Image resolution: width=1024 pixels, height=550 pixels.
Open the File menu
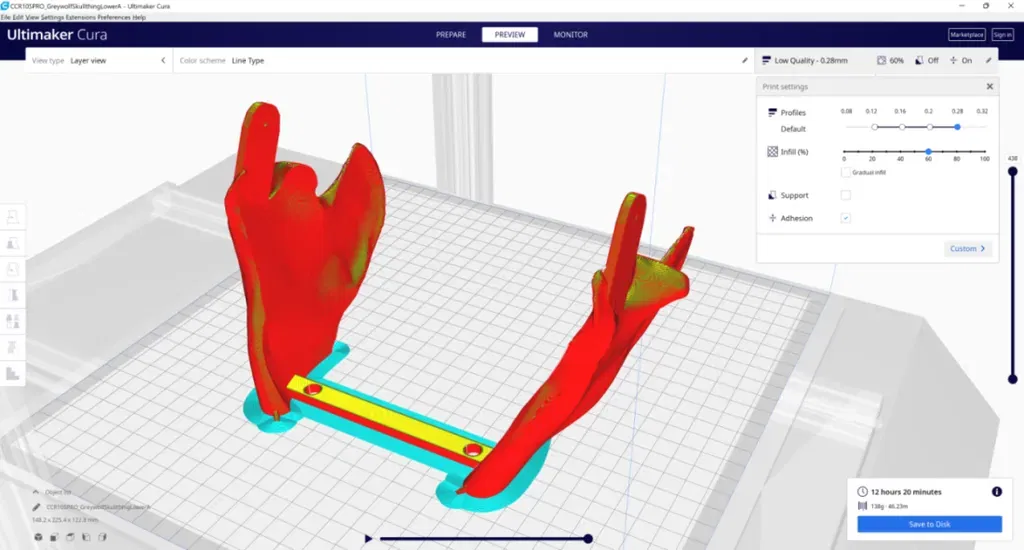pyautogui.click(x=6, y=17)
